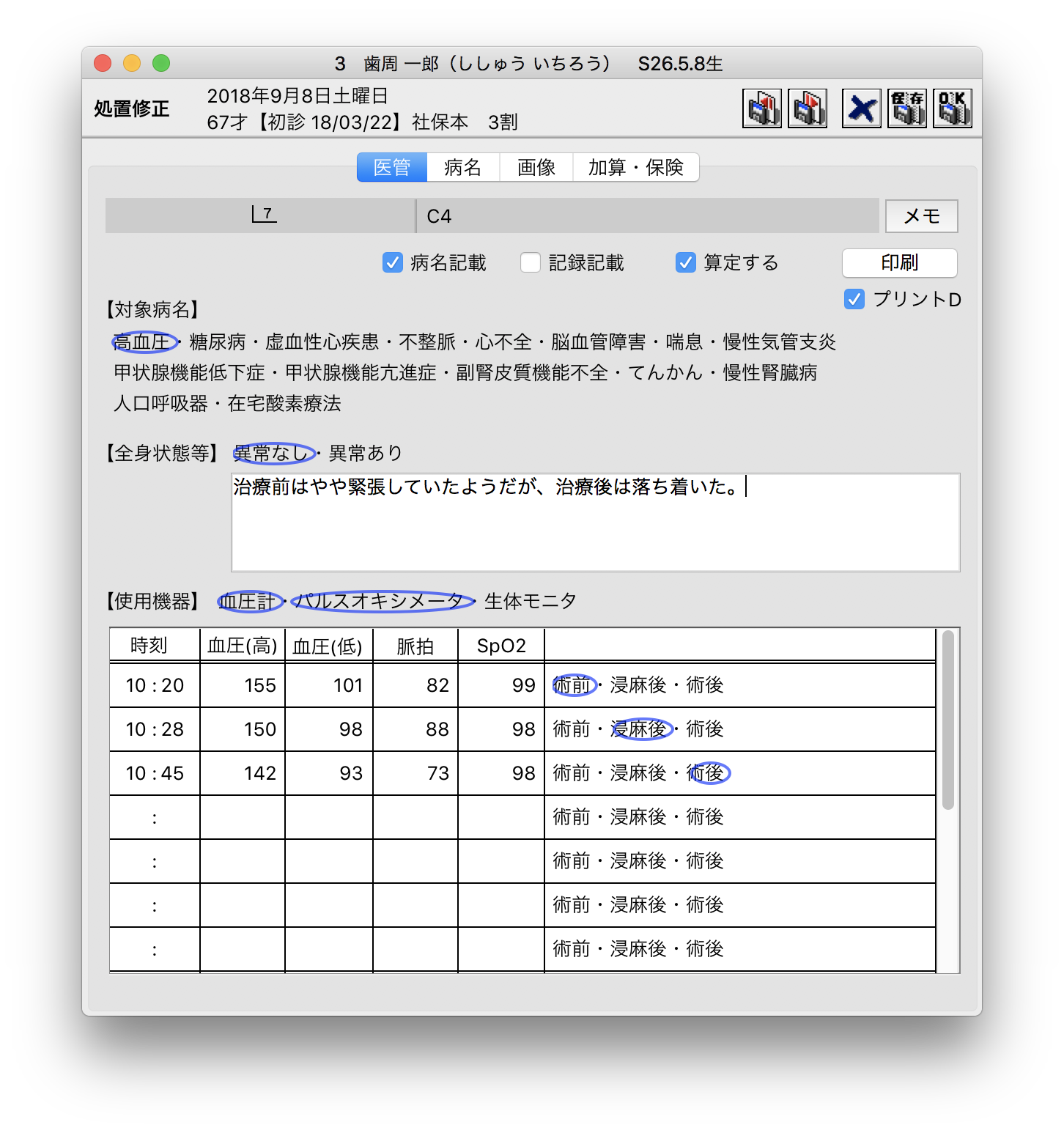Click the SpO2 value 99
The width and height of the screenshot is (1064, 1133).
pyautogui.click(x=501, y=685)
